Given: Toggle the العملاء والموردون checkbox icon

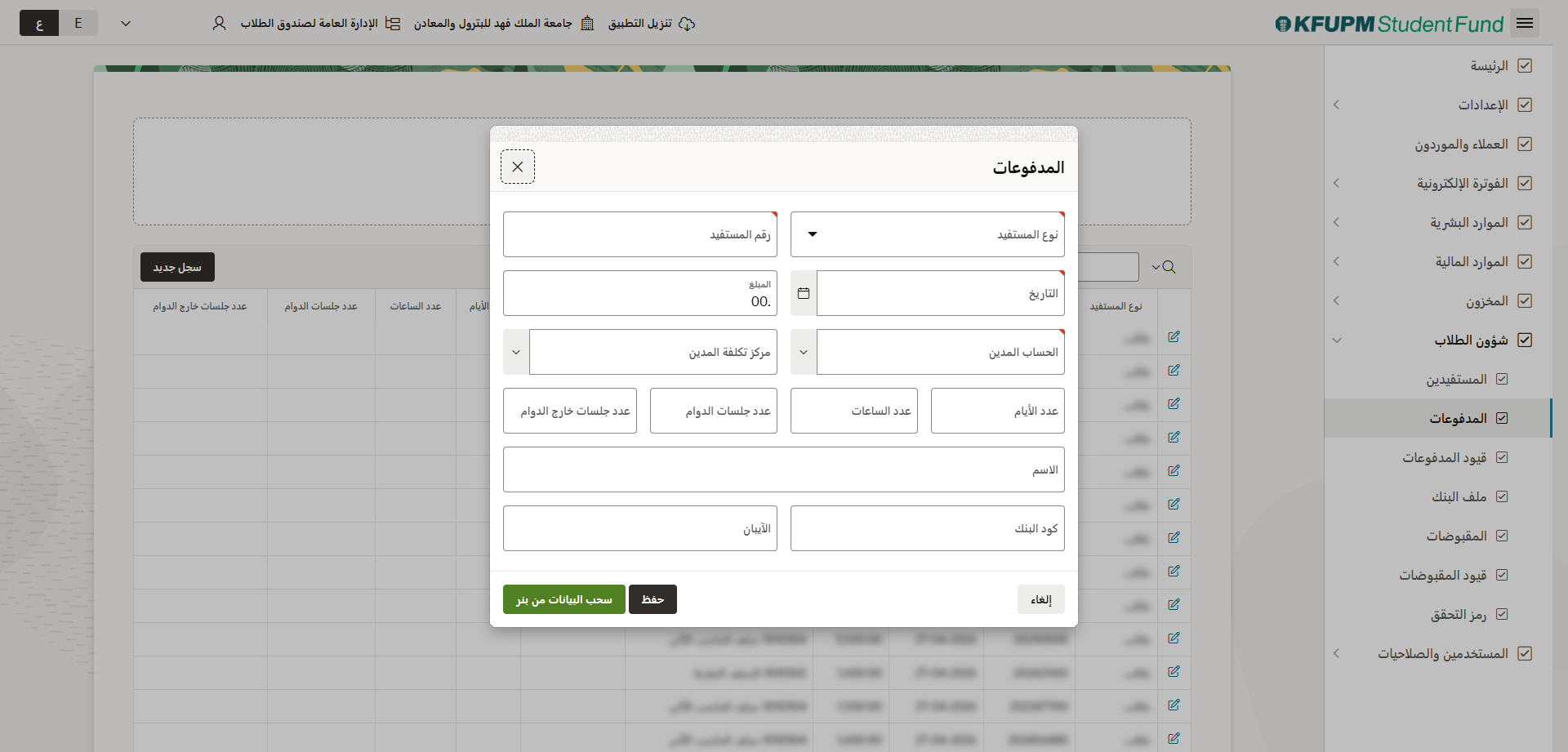Looking at the screenshot, I should 1524,144.
